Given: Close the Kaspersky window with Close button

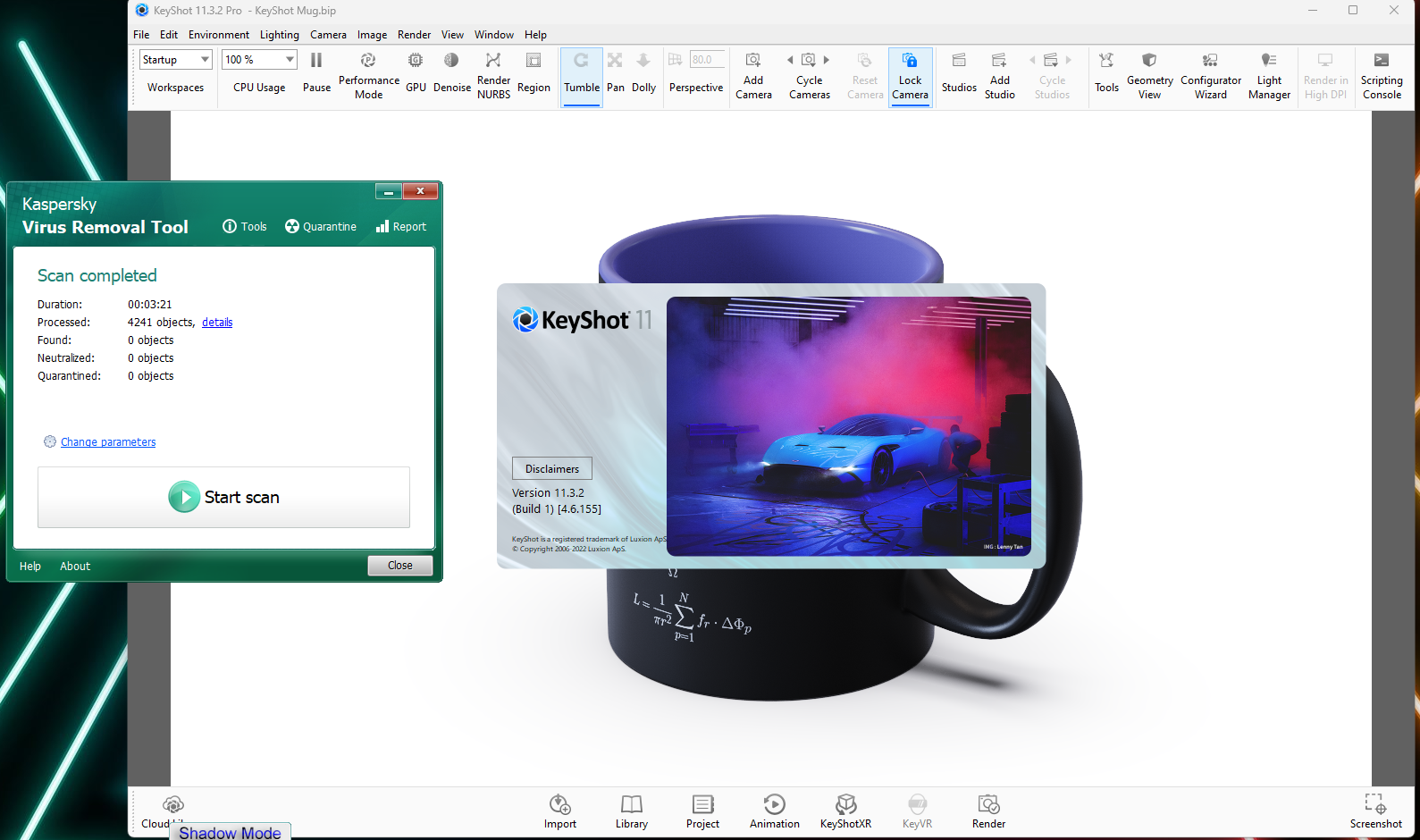Looking at the screenshot, I should pyautogui.click(x=400, y=566).
